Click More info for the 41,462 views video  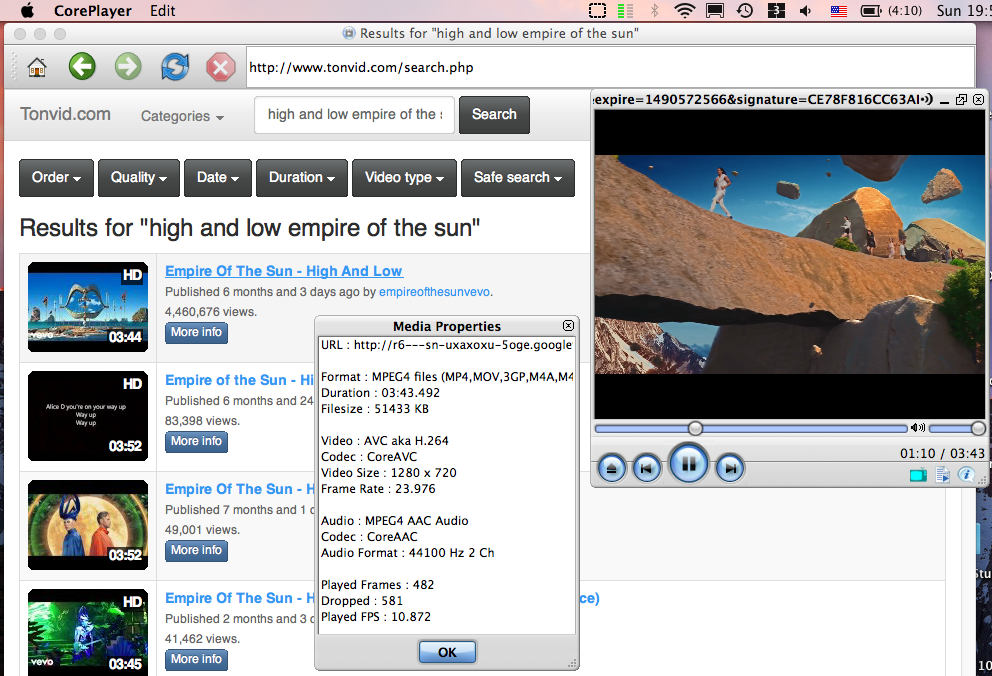[196, 660]
